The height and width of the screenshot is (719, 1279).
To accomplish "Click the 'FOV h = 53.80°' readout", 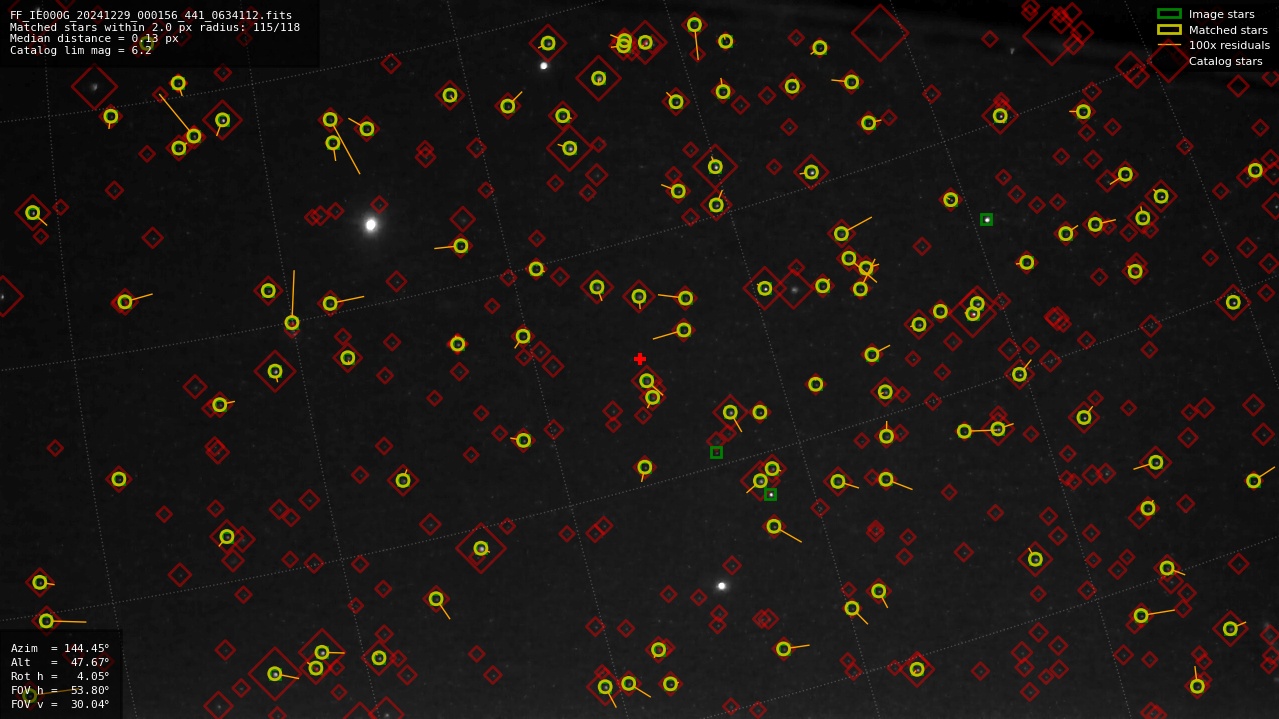I will coord(60,690).
